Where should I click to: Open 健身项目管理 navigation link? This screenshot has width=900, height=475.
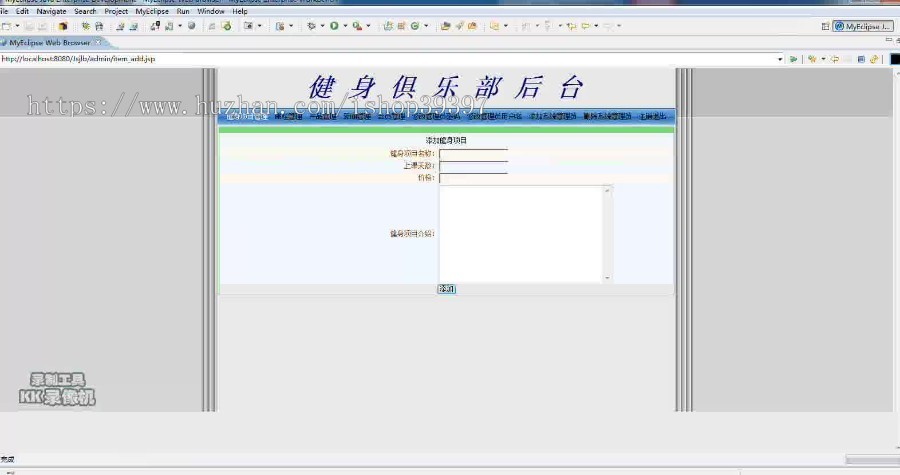pyautogui.click(x=247, y=116)
